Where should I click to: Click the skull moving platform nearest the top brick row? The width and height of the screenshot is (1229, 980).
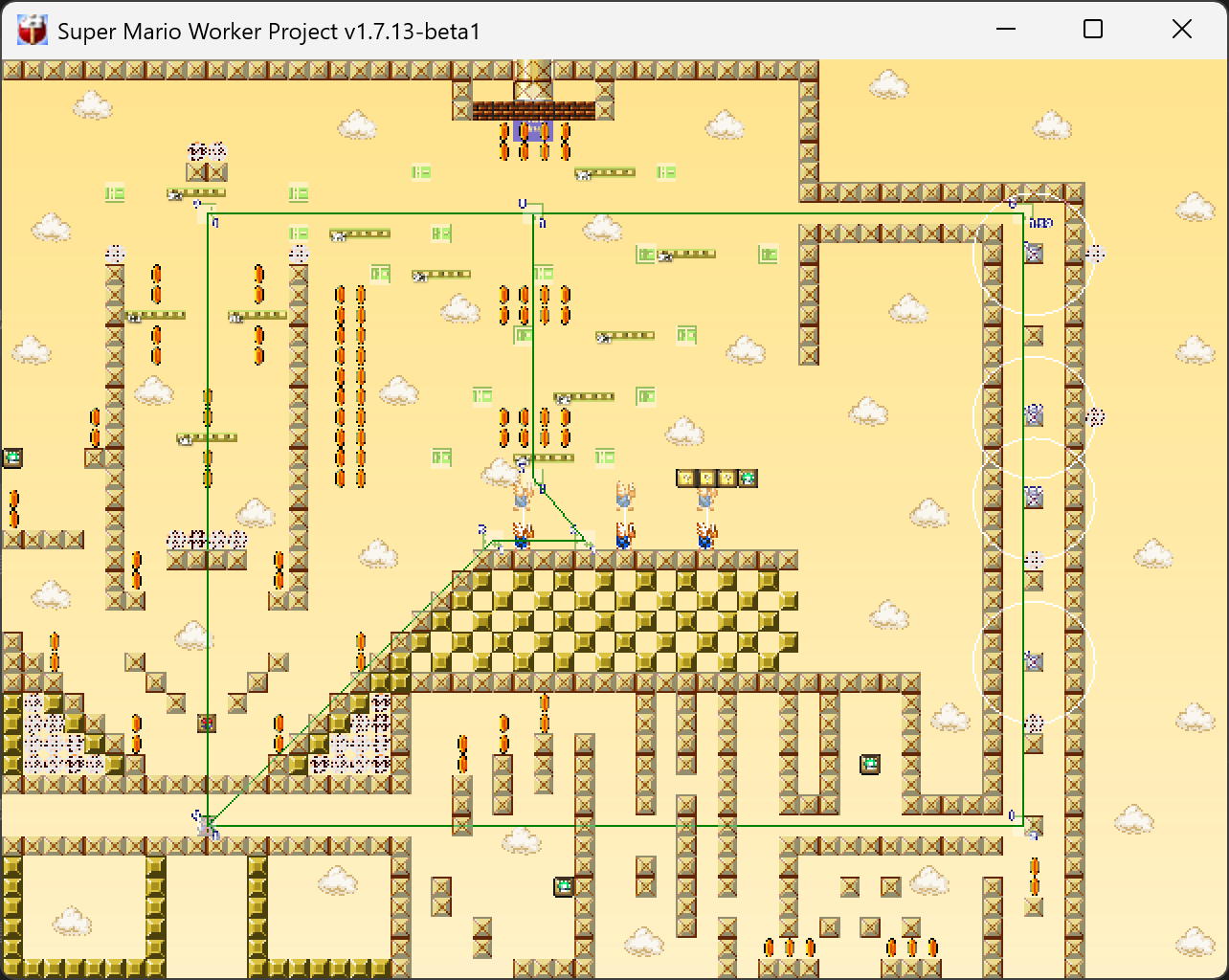point(605,173)
